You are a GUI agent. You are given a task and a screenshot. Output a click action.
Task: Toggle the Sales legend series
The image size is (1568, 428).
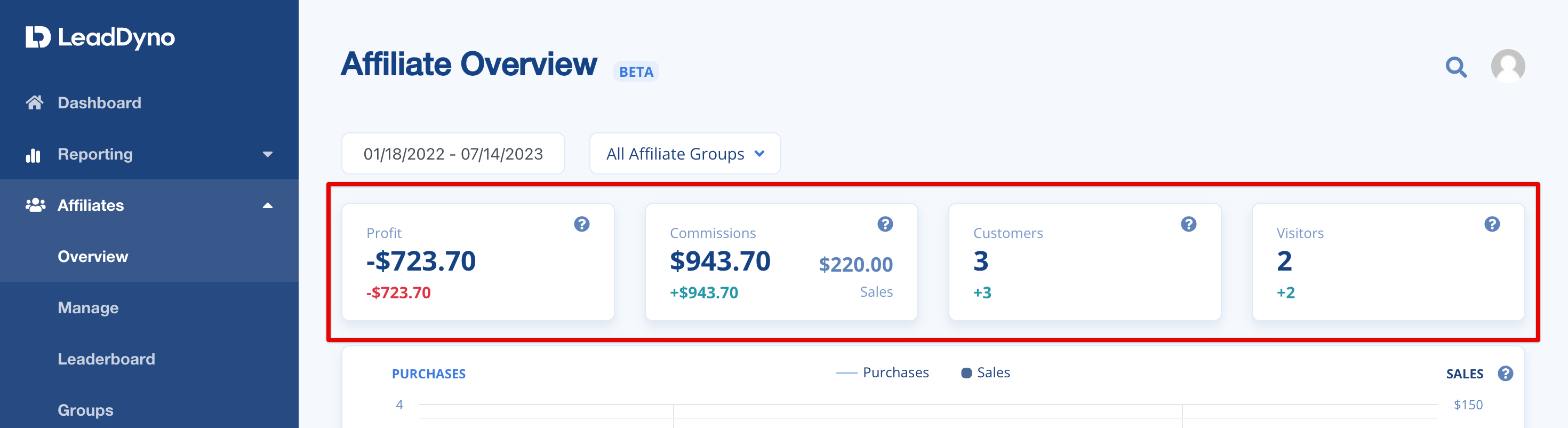986,372
